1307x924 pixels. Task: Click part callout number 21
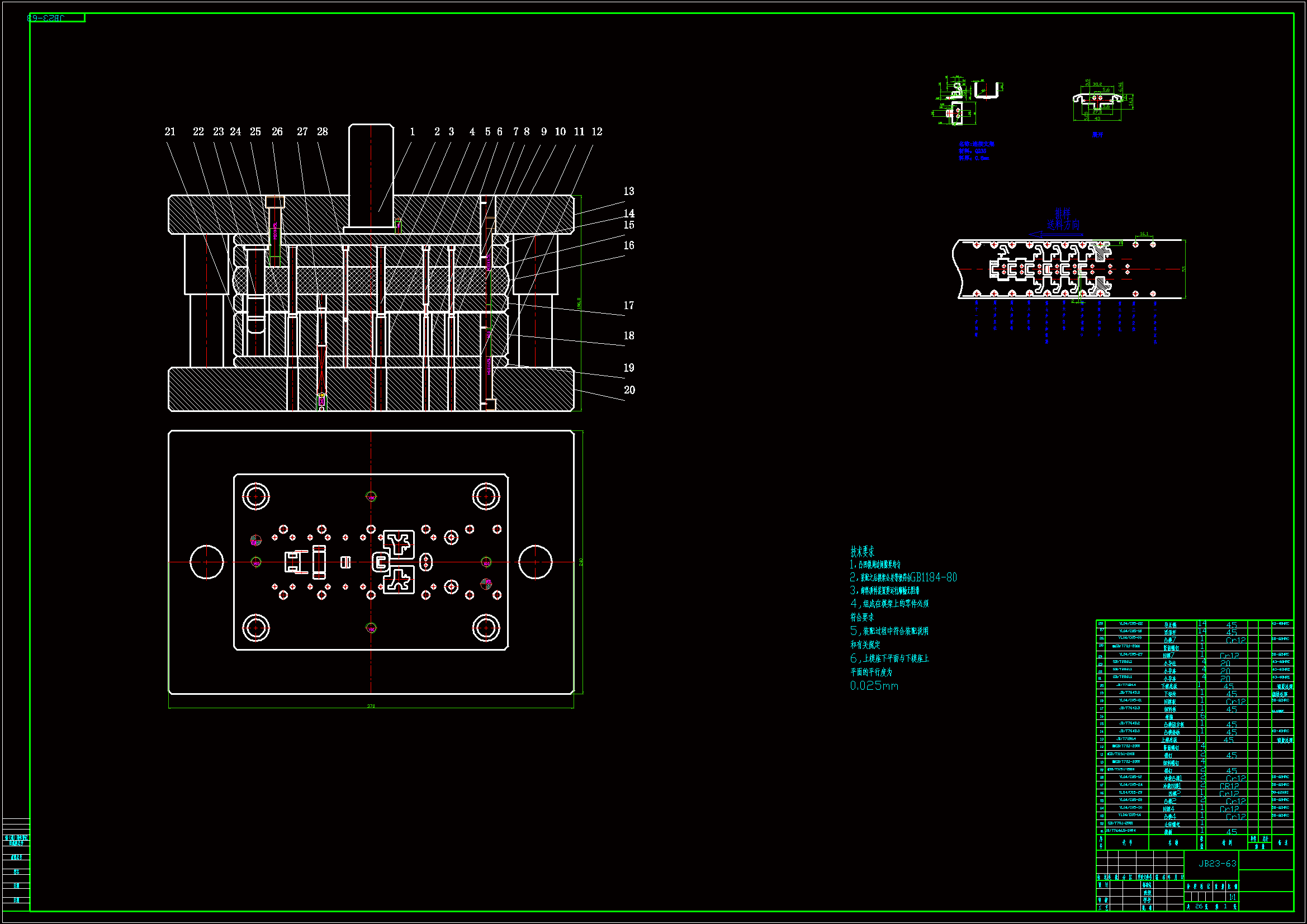(169, 131)
